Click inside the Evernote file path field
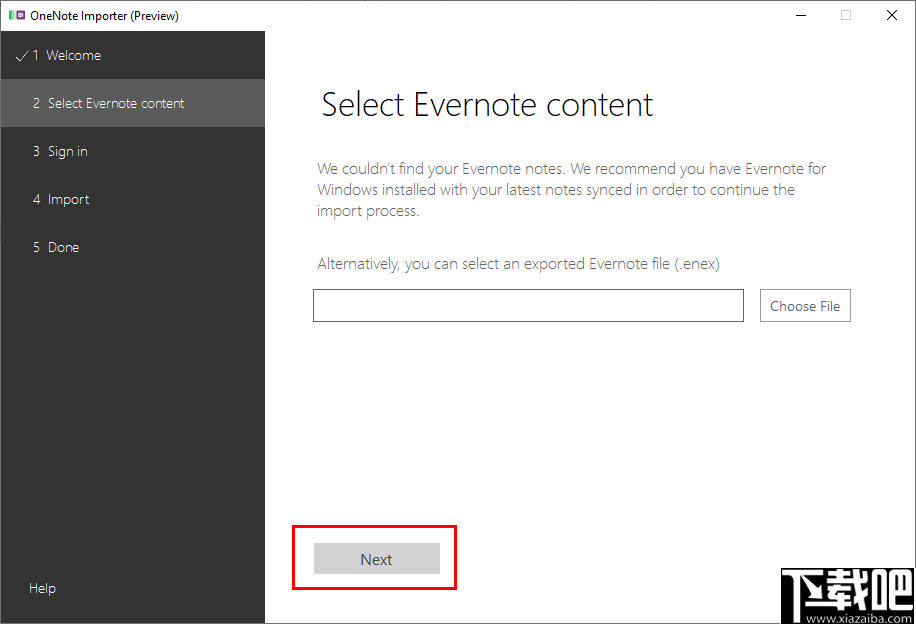This screenshot has width=916, height=624. coord(528,305)
